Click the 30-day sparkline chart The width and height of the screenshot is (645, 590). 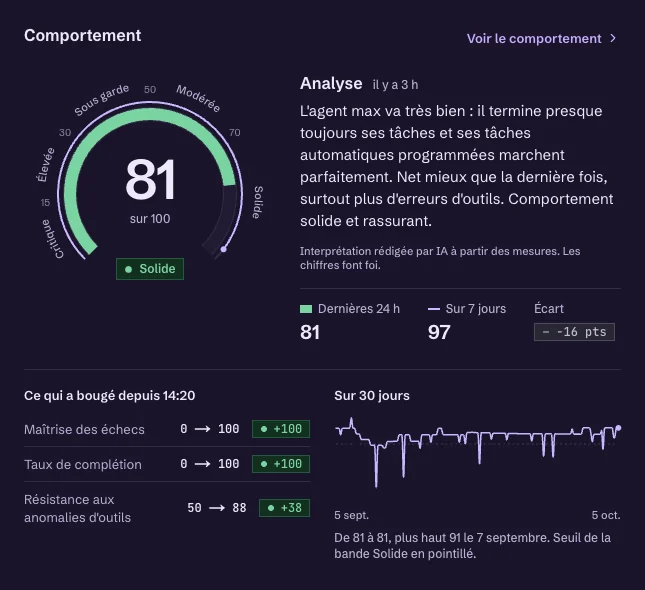(478, 453)
